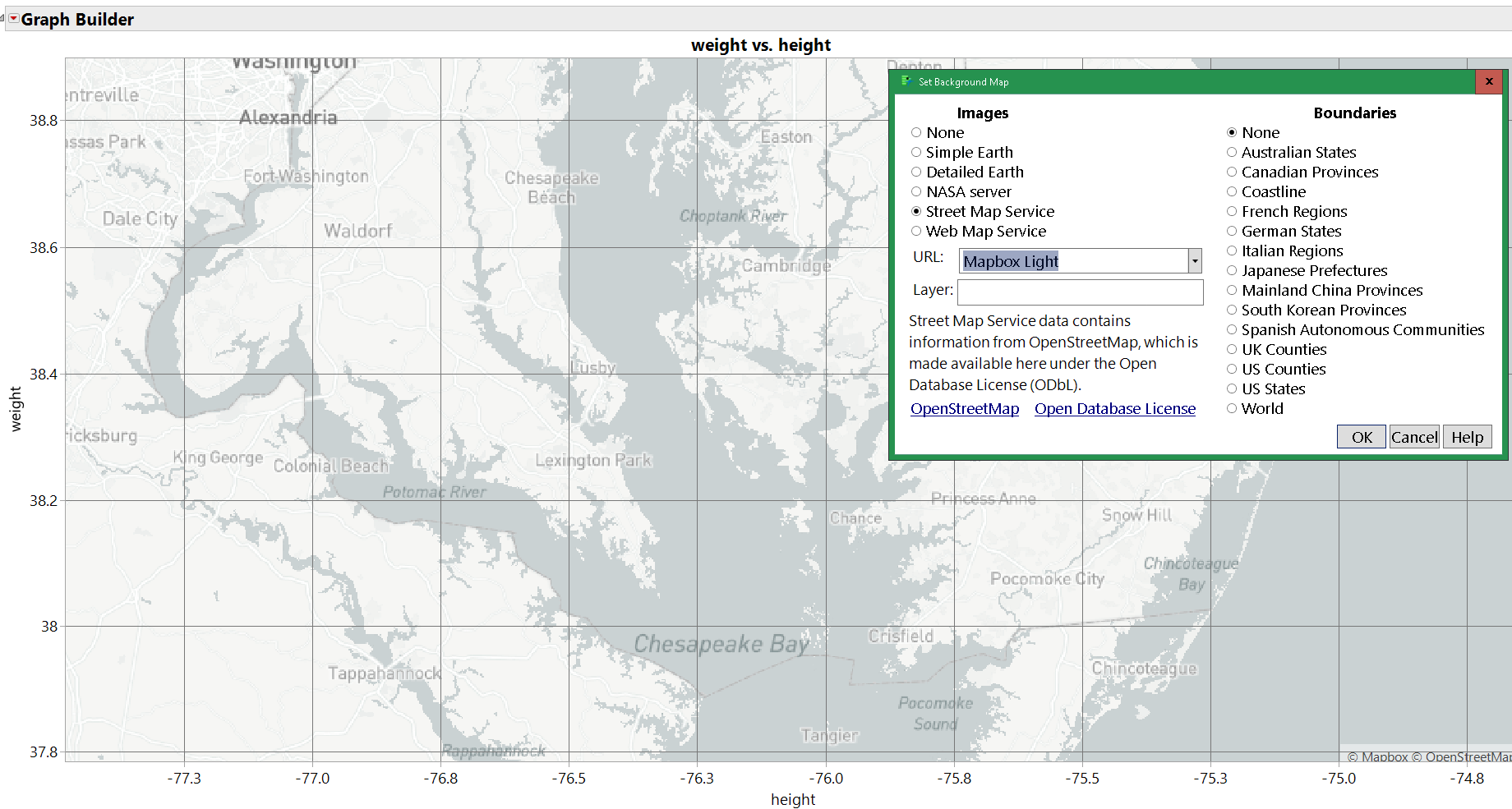
Task: Choose US Counties boundary
Action: [x=1232, y=369]
